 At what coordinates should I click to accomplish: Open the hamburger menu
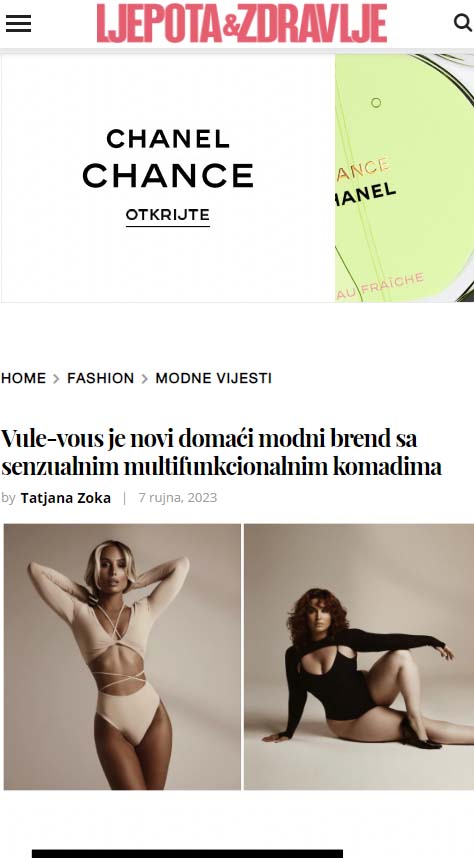[18, 23]
